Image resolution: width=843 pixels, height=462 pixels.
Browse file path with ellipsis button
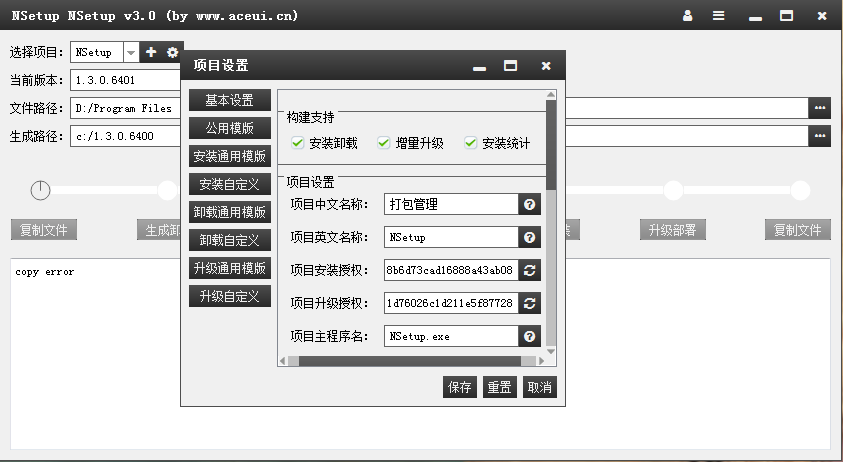[819, 108]
